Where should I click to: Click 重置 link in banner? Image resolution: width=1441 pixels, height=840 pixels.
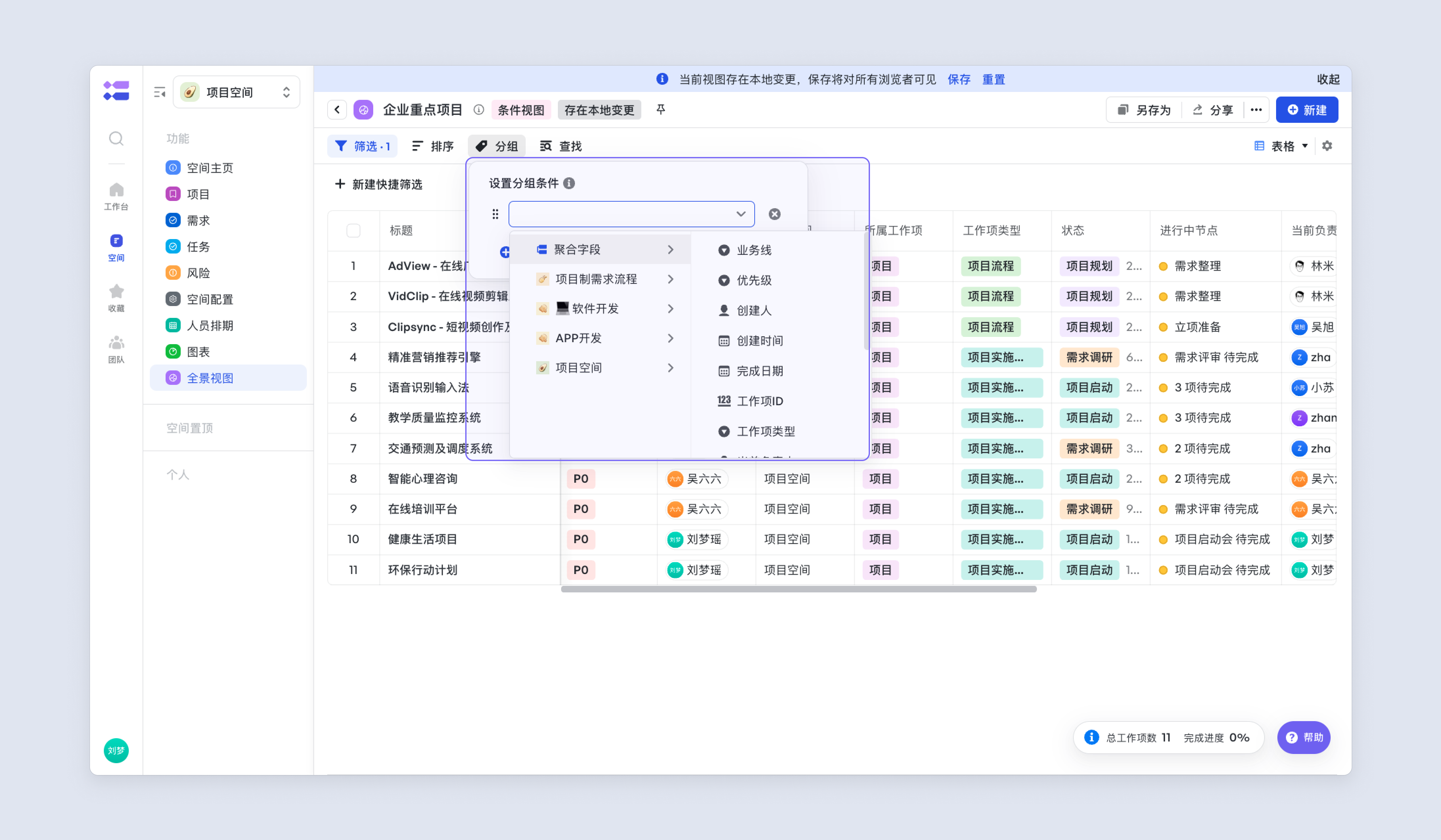point(993,79)
